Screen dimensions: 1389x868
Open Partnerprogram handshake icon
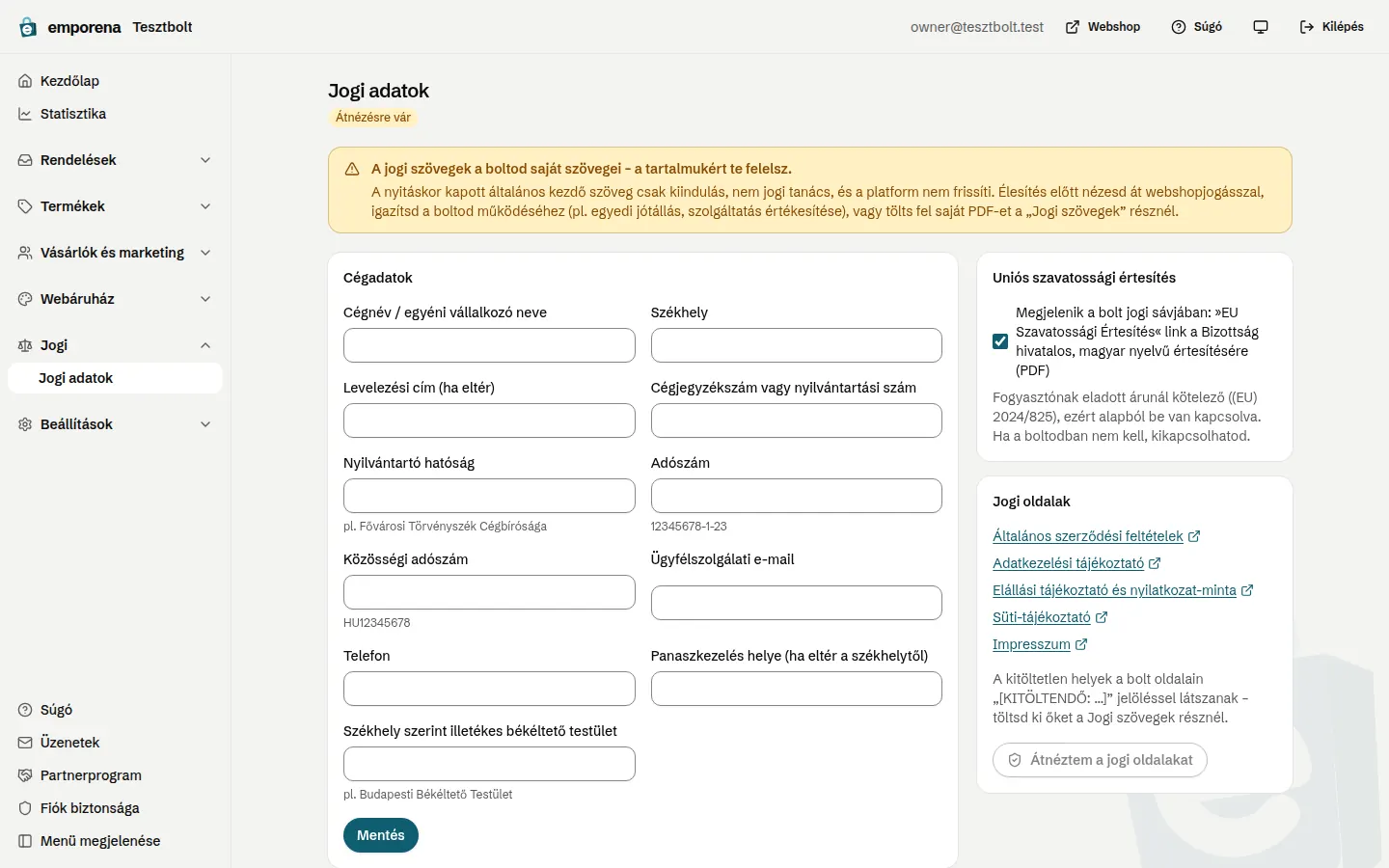coord(25,775)
